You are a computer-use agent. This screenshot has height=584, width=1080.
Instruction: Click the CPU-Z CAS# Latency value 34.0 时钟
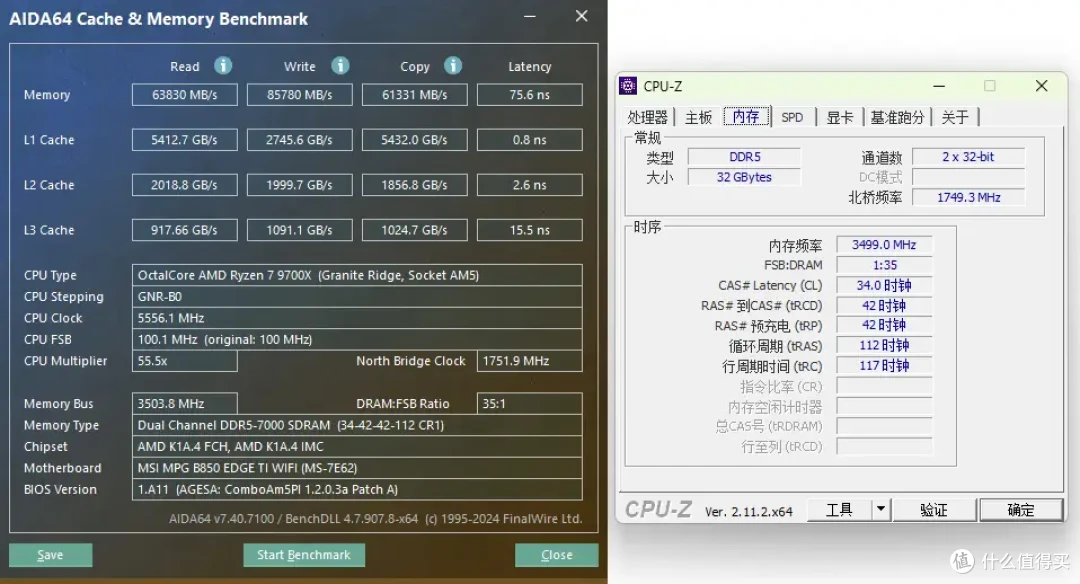884,285
